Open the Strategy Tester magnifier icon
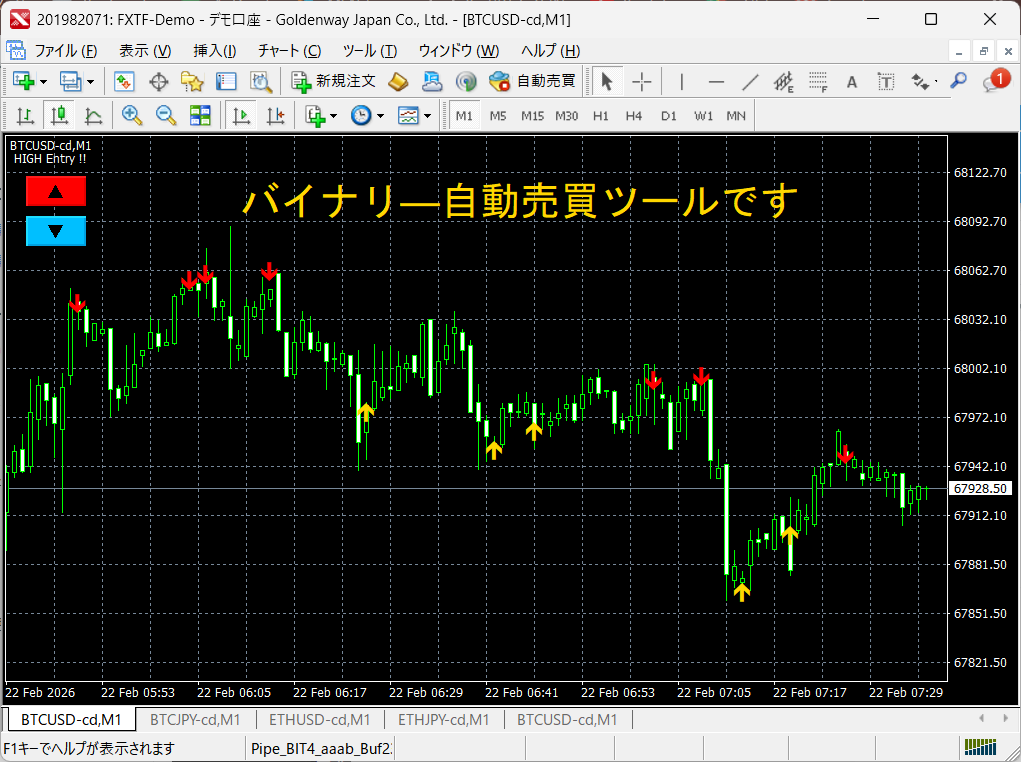 point(261,81)
